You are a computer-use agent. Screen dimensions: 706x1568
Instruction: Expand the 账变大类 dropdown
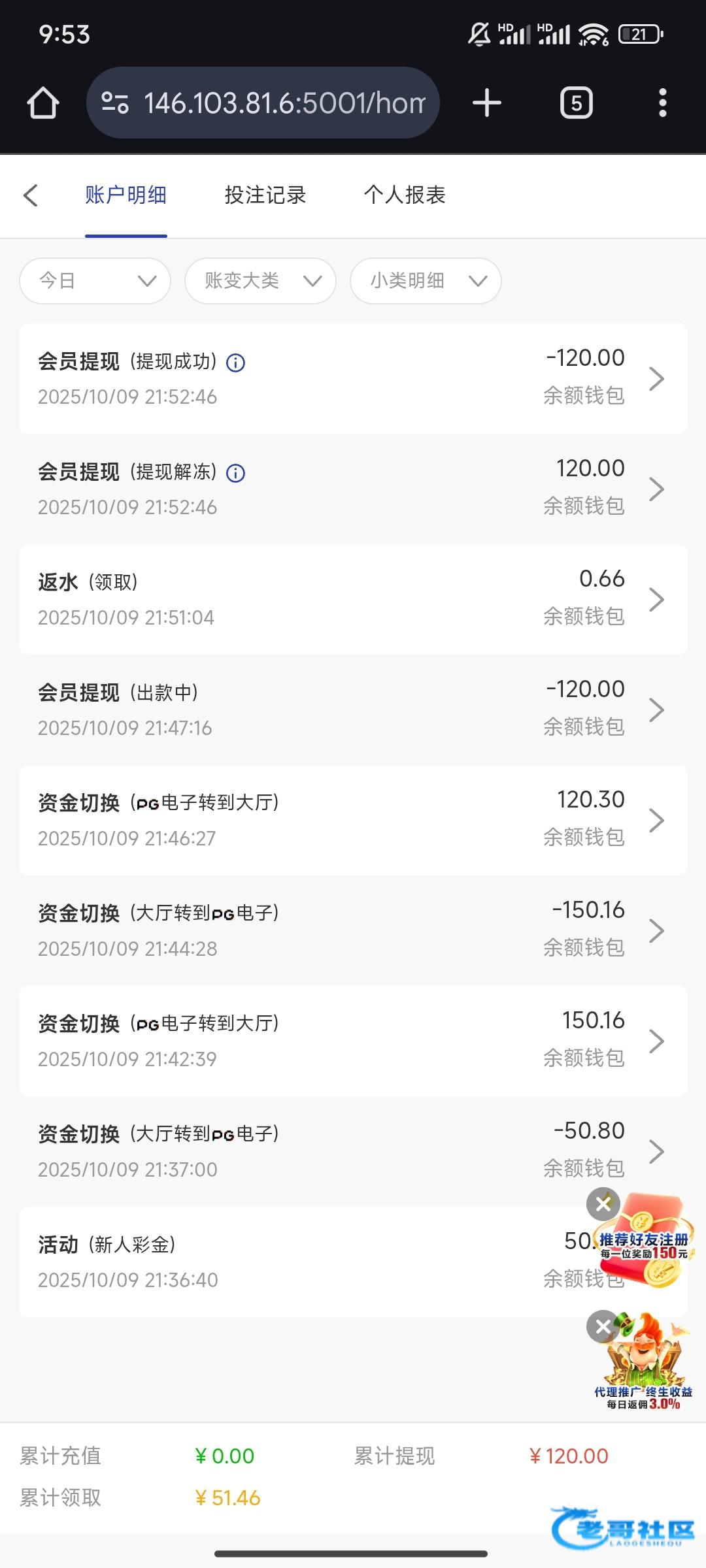[260, 281]
